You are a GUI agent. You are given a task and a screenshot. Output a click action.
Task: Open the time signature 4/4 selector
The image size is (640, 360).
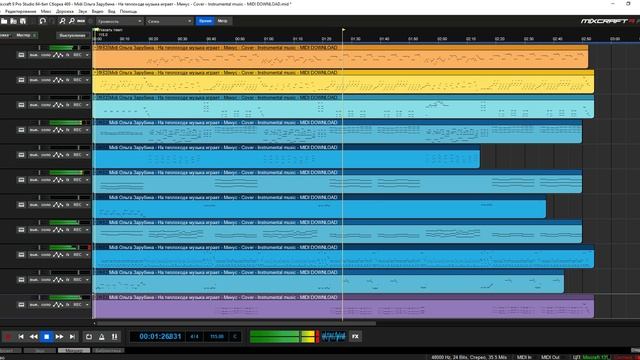tap(194, 337)
